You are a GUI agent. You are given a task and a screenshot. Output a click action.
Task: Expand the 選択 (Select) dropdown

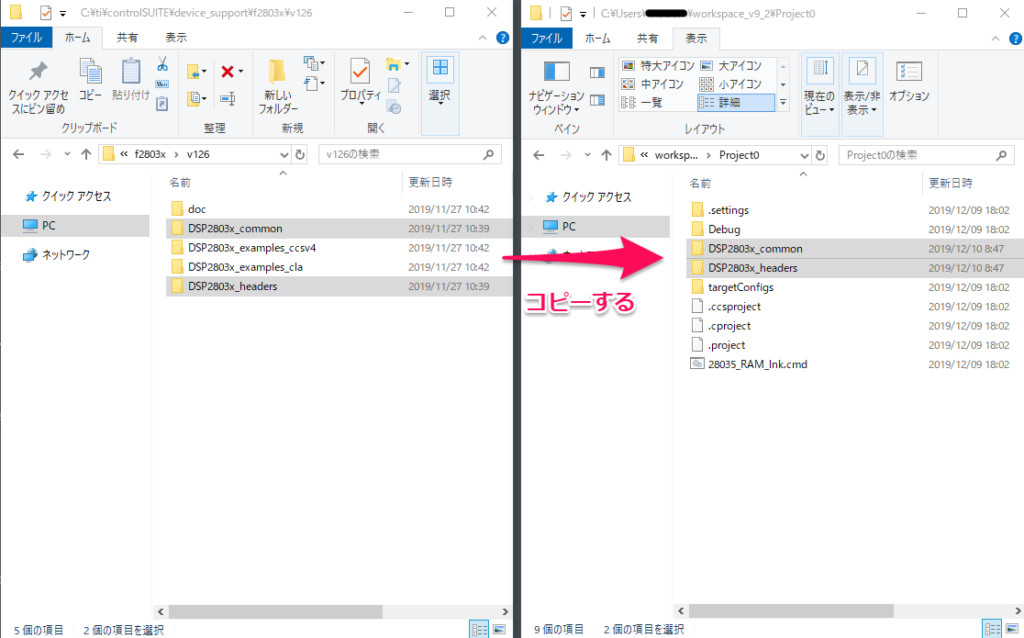439,80
